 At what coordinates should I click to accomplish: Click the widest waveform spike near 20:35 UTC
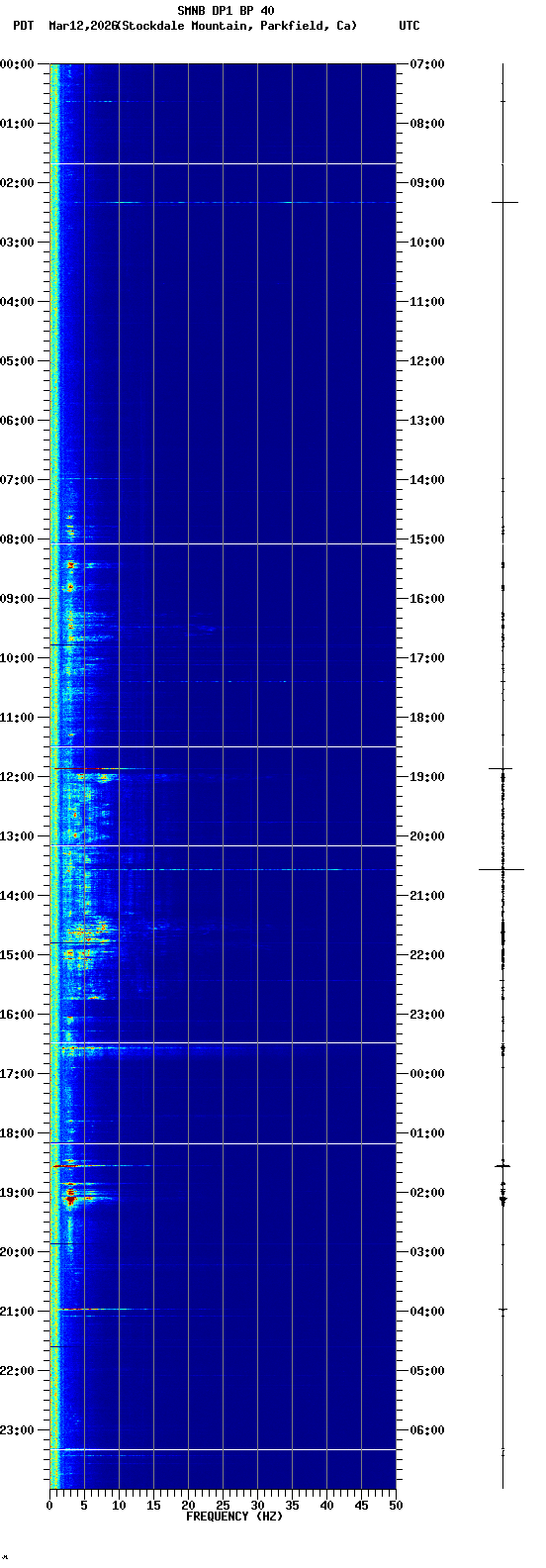tap(501, 869)
